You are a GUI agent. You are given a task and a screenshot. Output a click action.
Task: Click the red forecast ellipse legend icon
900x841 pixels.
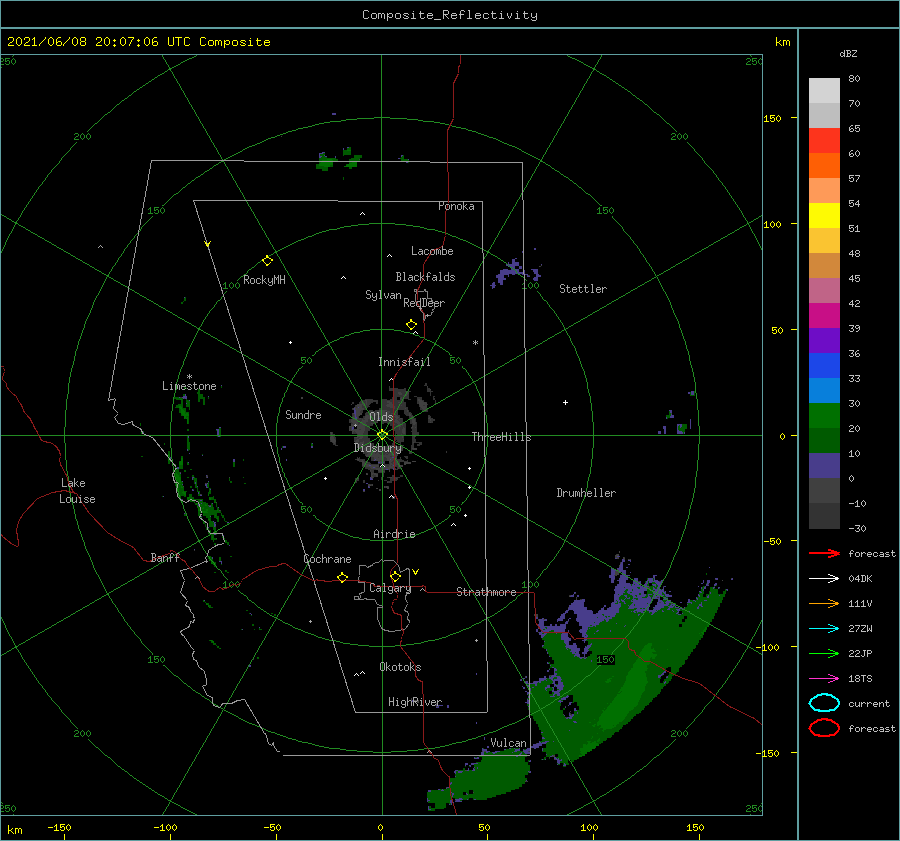point(824,728)
